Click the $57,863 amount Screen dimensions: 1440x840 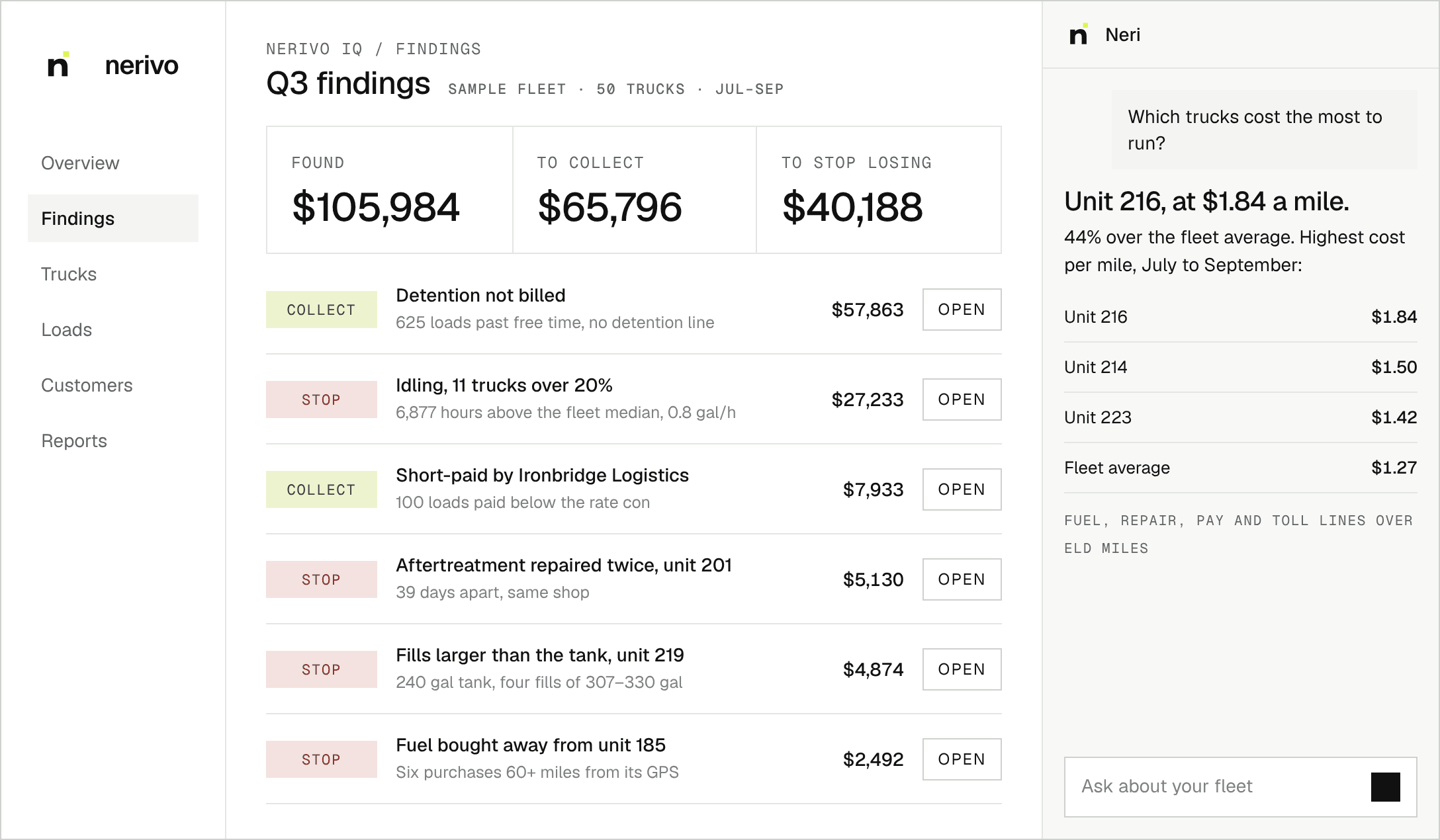point(867,310)
